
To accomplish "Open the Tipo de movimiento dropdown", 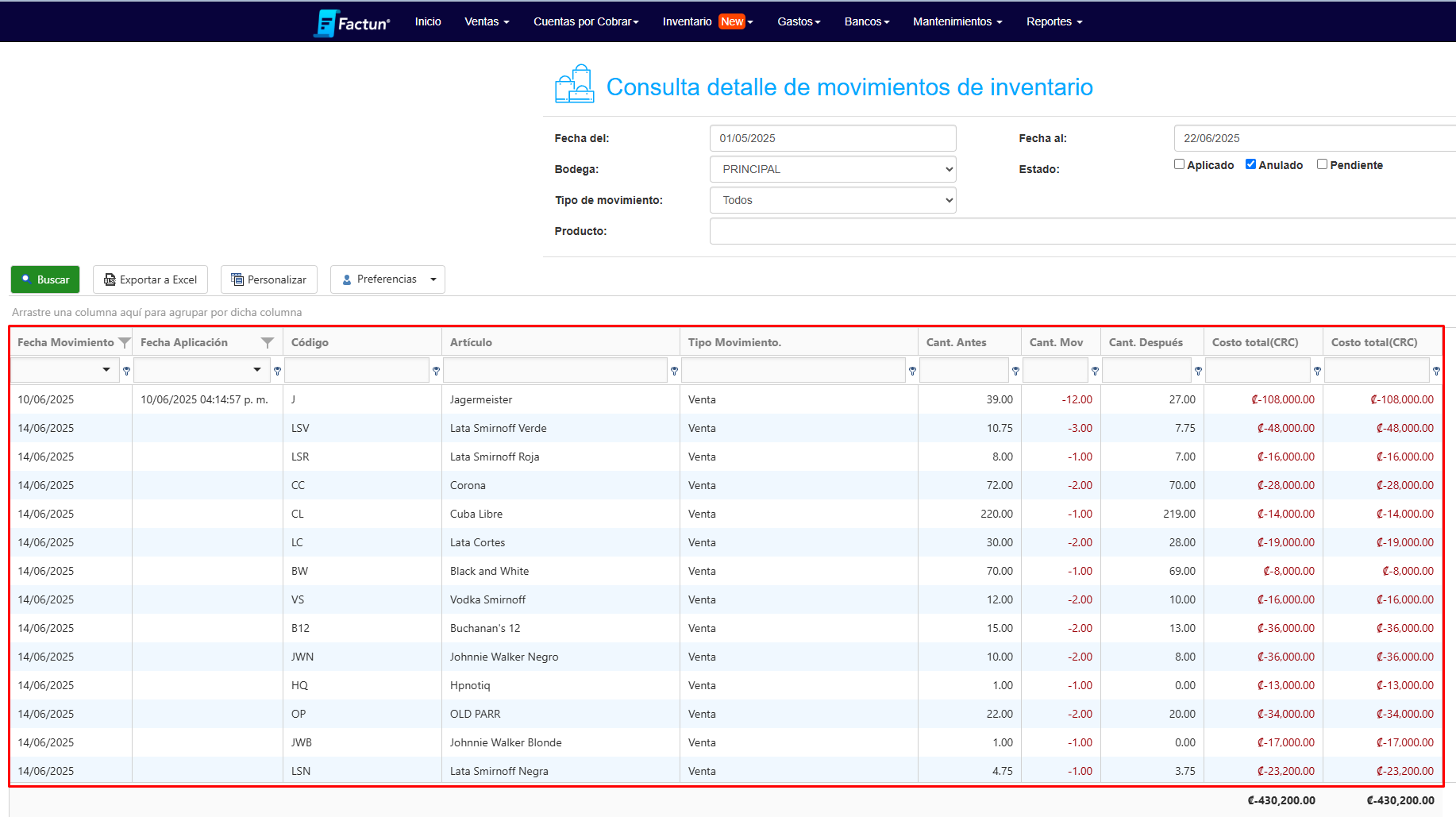I will click(833, 200).
